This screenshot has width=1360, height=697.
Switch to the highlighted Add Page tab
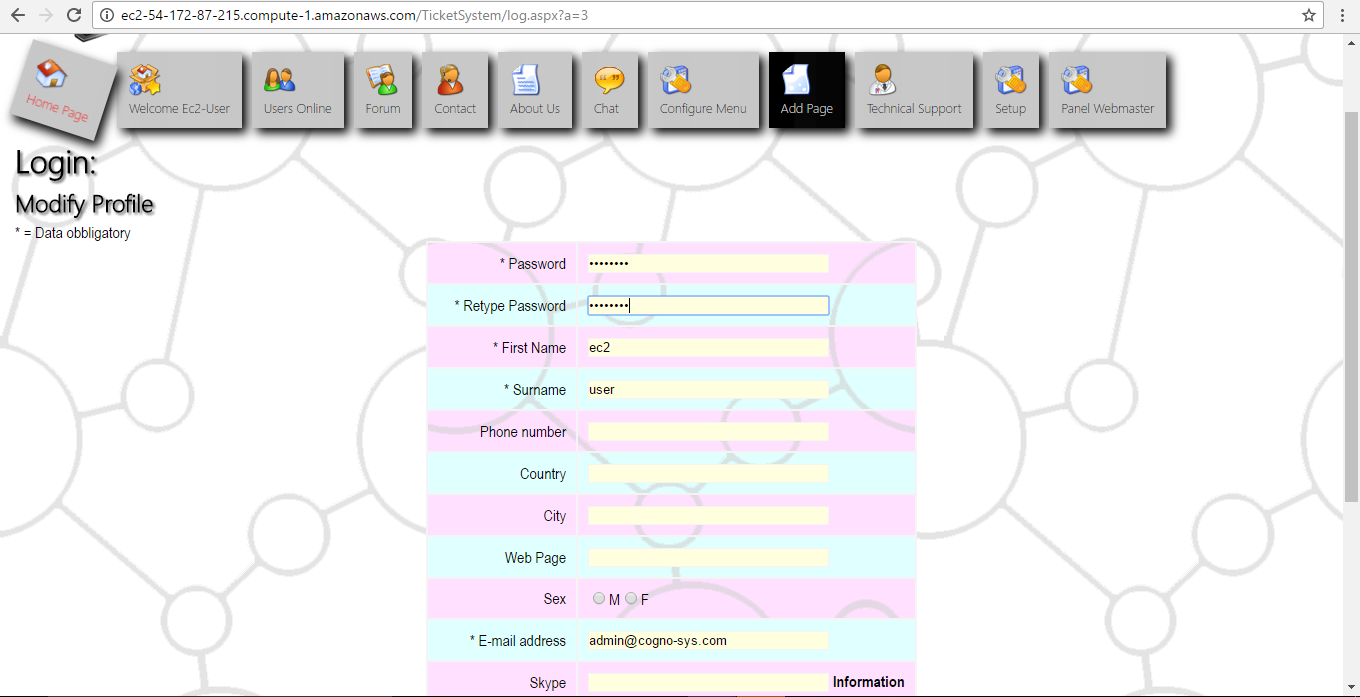[806, 90]
